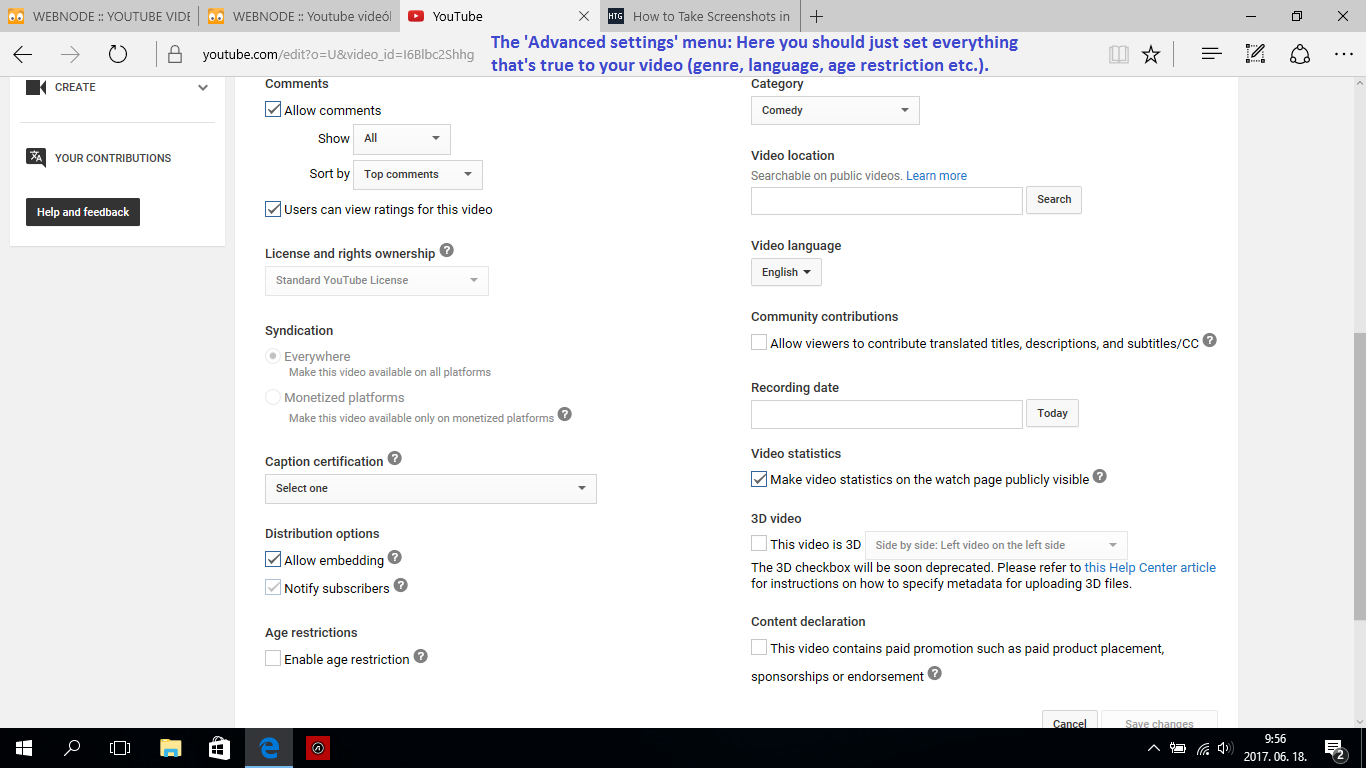This screenshot has height=768, width=1366.
Task: Expand the Caption certification Select one dropdown
Action: (430, 488)
